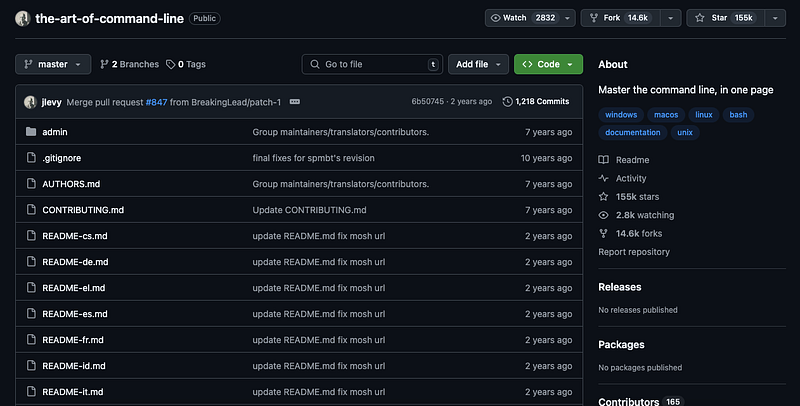The width and height of the screenshot is (800, 406).
Task: Open 'Update CONTRIBUTING.md' commit message
Action: (x=309, y=210)
